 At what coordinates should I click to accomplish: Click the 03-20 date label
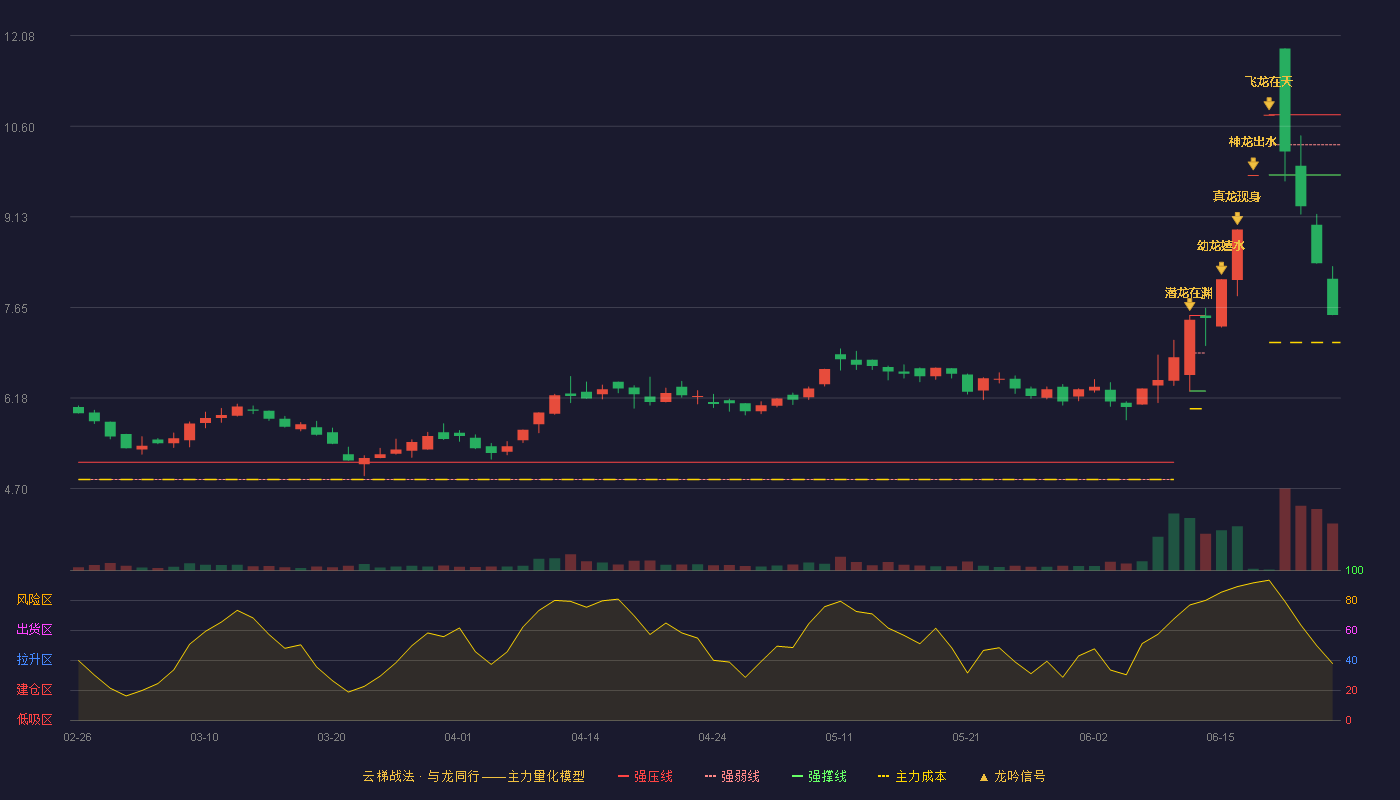[331, 737]
